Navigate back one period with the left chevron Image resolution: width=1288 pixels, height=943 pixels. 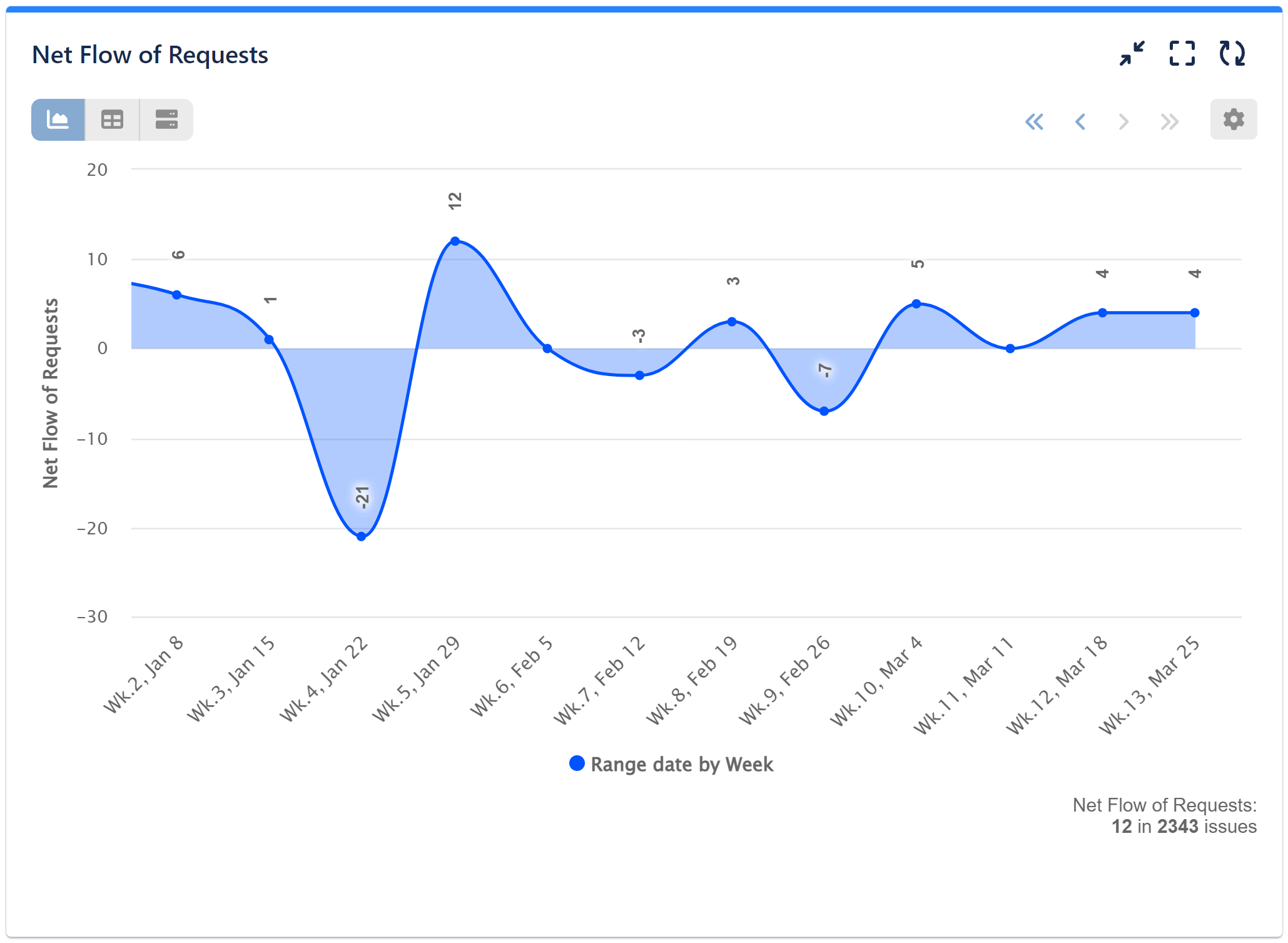pos(1080,121)
